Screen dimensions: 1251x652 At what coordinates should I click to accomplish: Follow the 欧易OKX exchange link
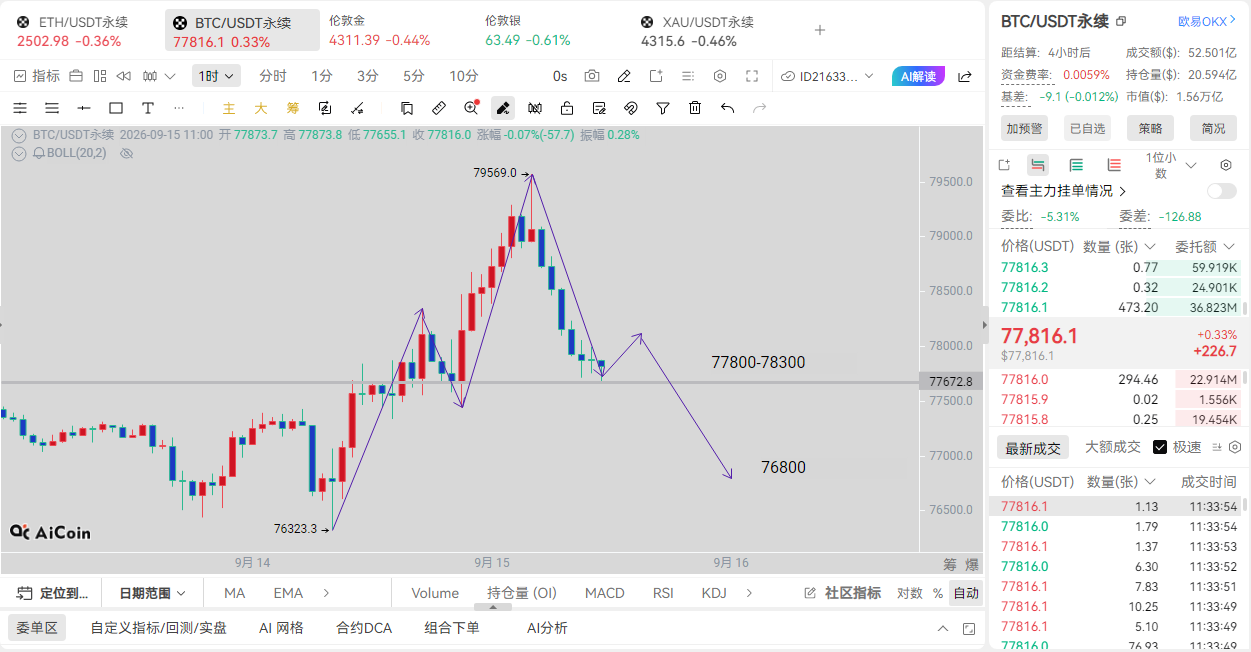1207,21
